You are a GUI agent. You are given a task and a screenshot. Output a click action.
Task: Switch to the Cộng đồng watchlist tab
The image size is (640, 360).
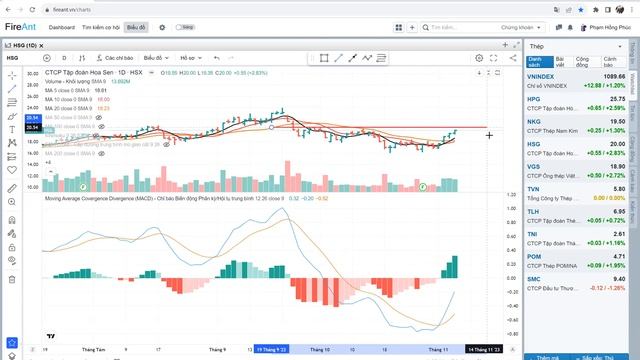587,62
